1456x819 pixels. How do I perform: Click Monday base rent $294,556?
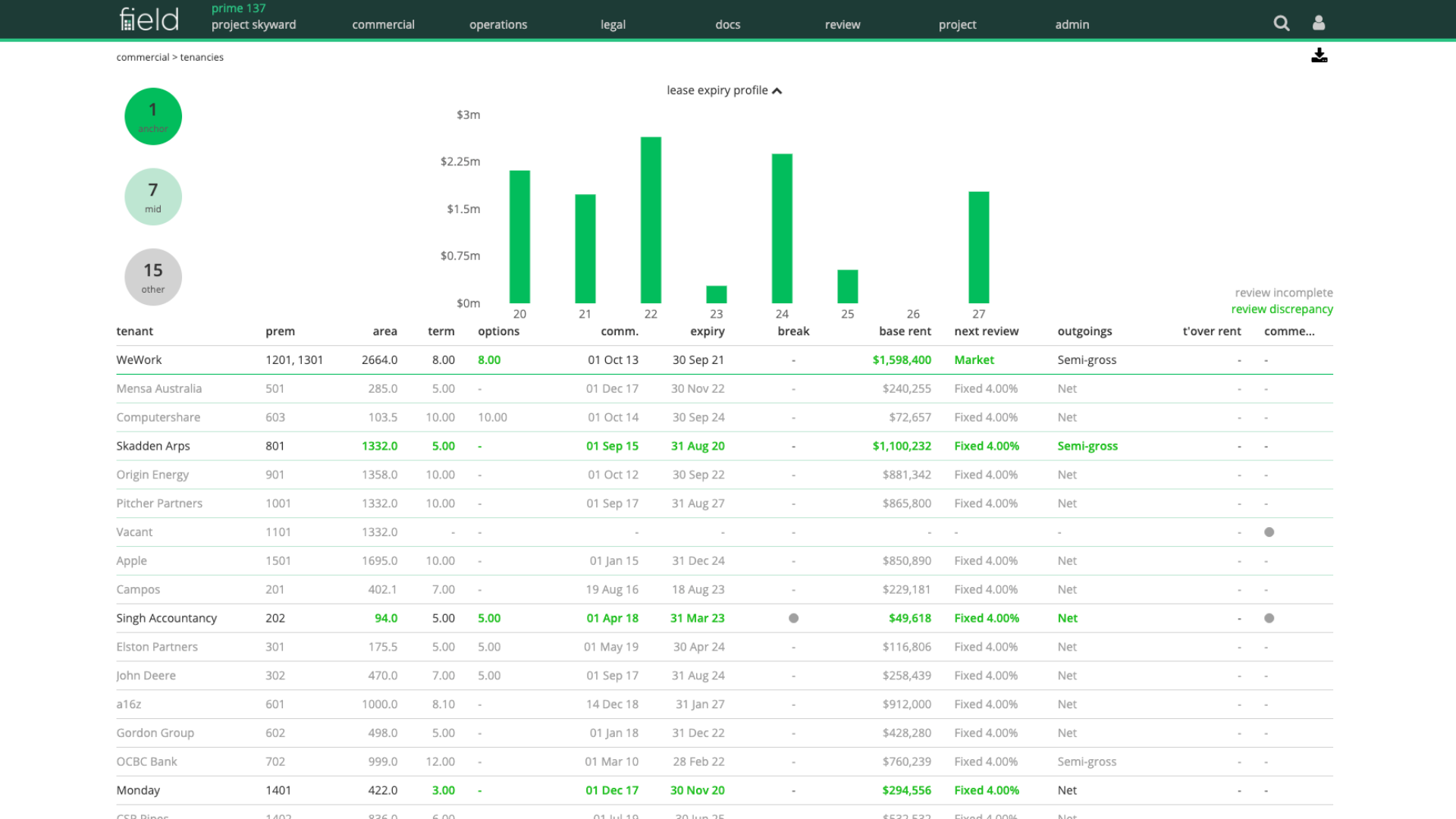(x=906, y=791)
